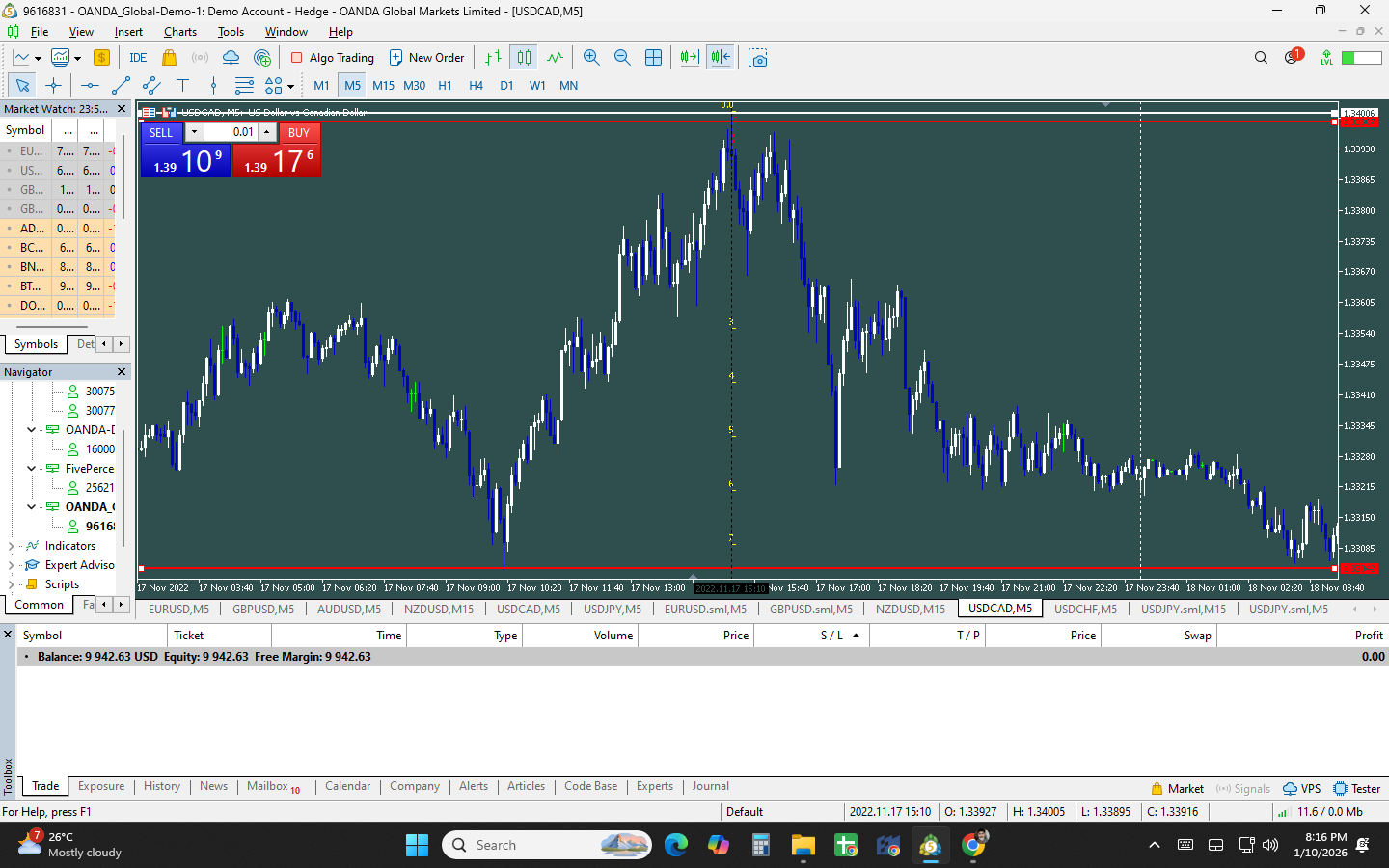Switch to the History tab in Toolbox
This screenshot has width=1389, height=868.
coord(162,786)
